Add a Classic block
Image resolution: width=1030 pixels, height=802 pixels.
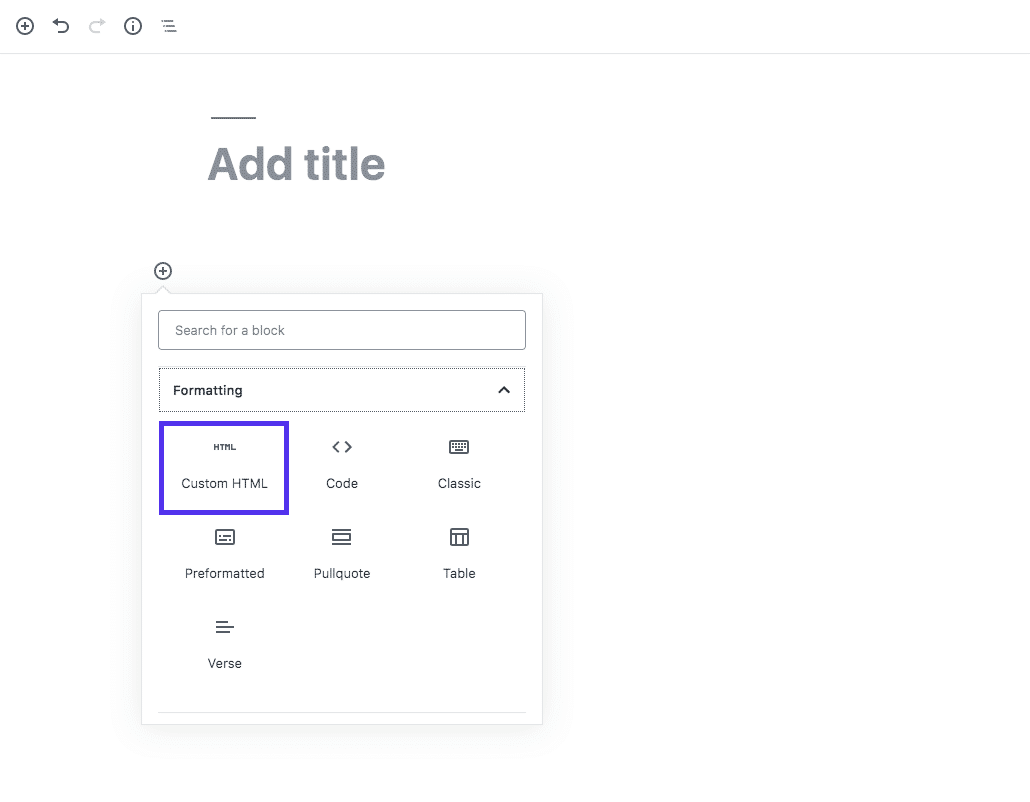click(459, 463)
